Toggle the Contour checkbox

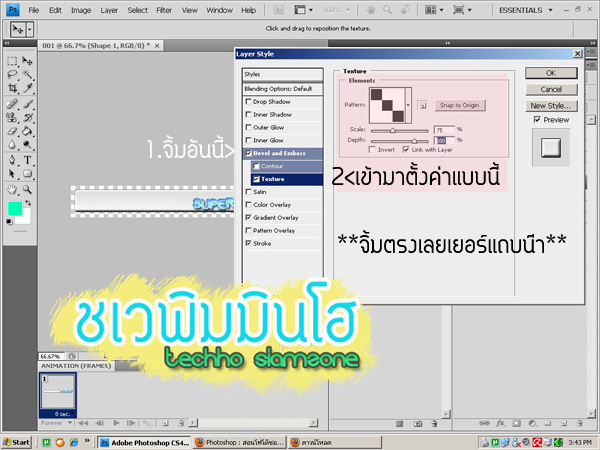[256, 166]
